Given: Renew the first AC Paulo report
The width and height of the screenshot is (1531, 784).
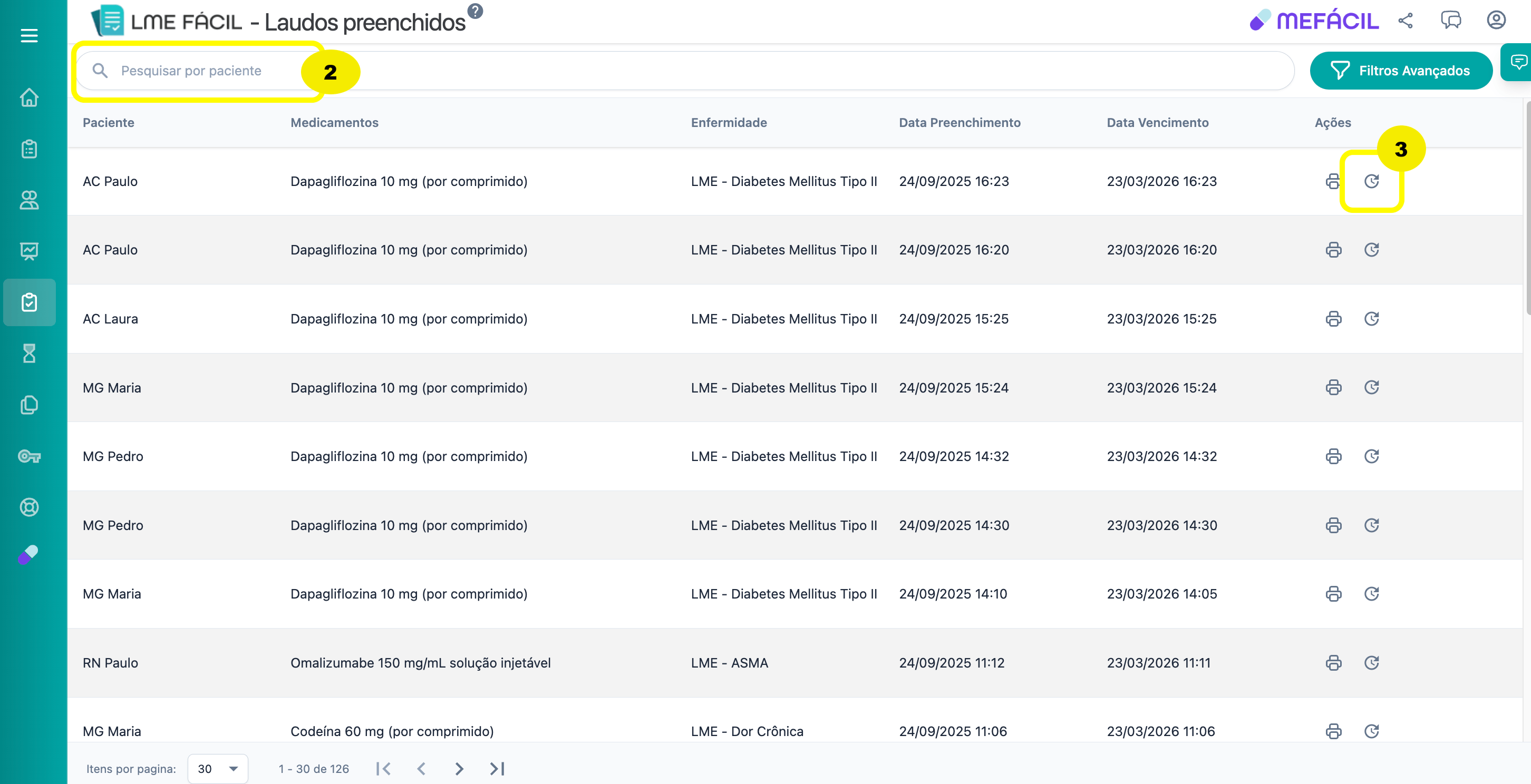Looking at the screenshot, I should click(1371, 181).
